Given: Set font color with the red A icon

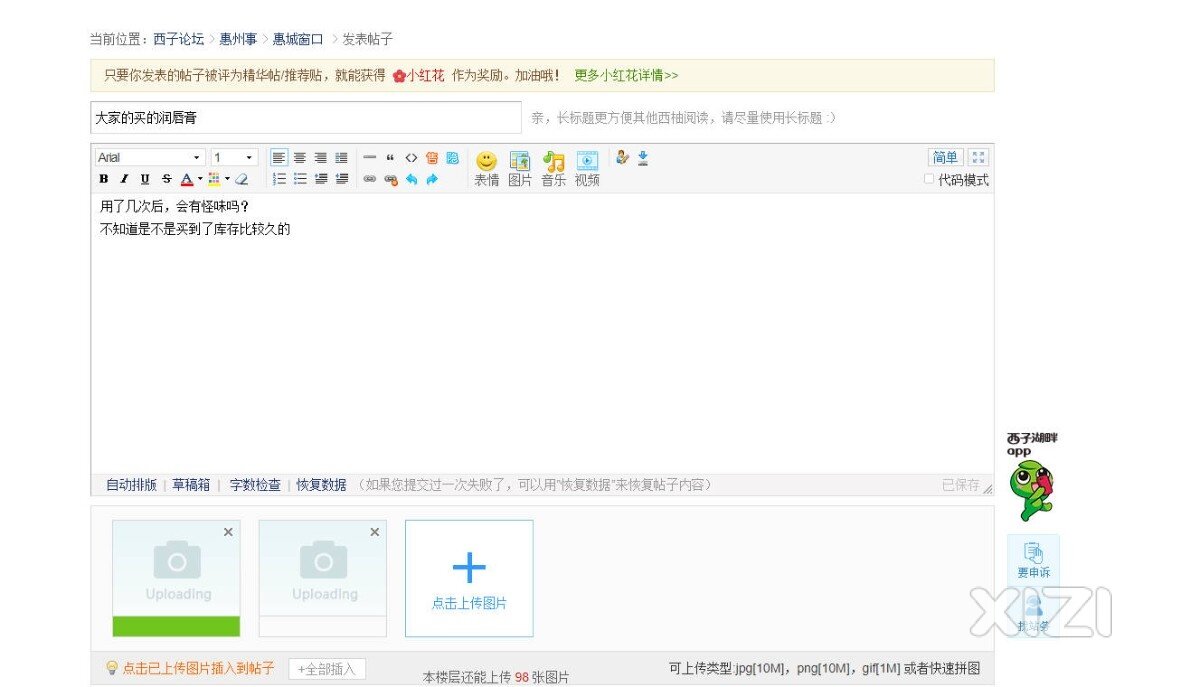Looking at the screenshot, I should tap(186, 179).
